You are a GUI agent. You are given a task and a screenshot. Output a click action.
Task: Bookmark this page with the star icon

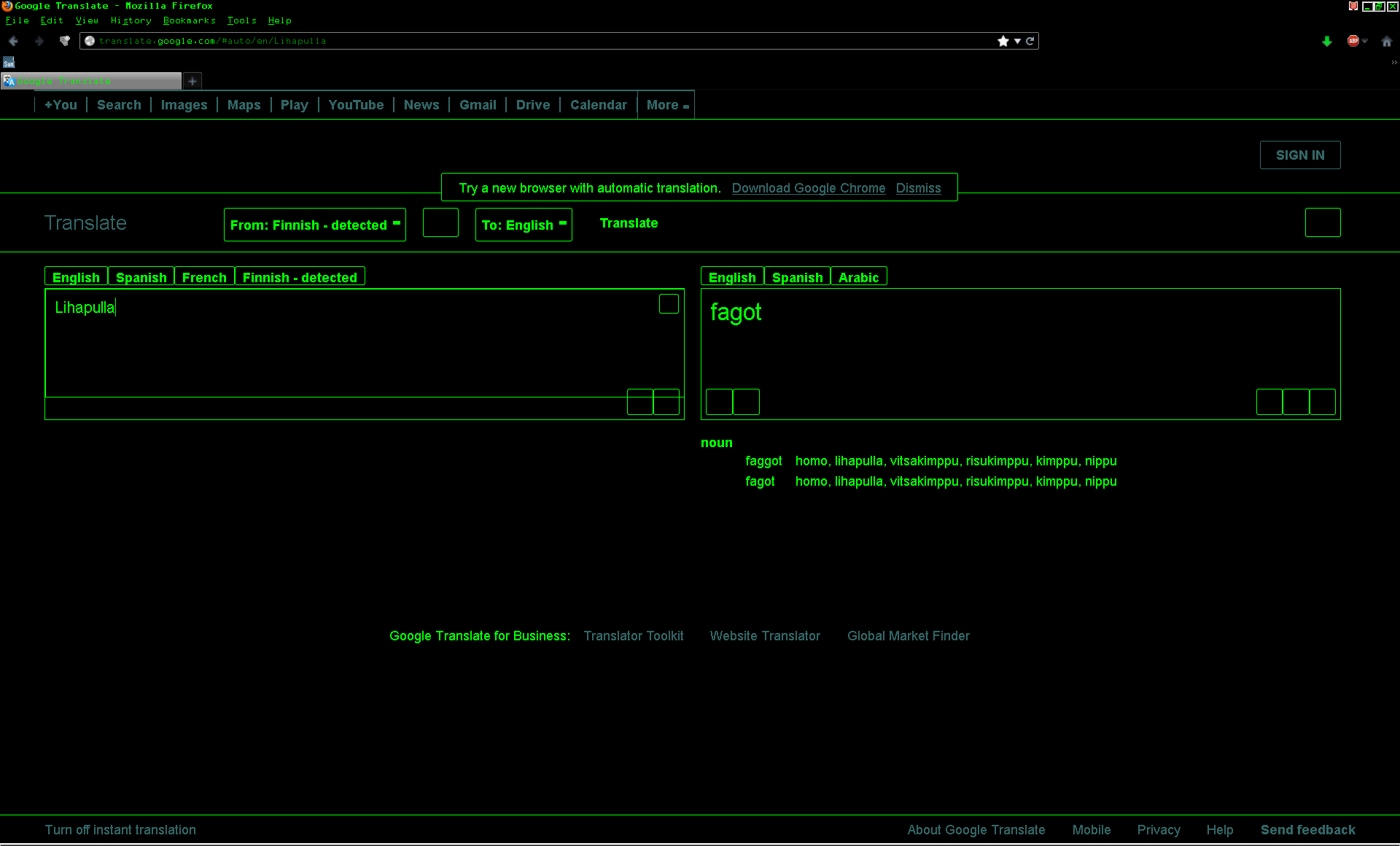[1003, 41]
